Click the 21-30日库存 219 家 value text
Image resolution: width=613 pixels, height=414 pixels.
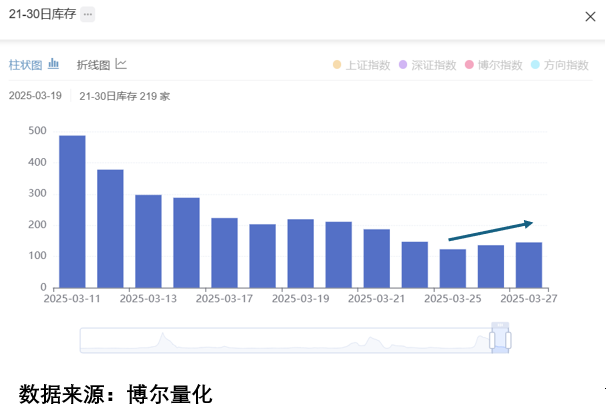pos(125,96)
